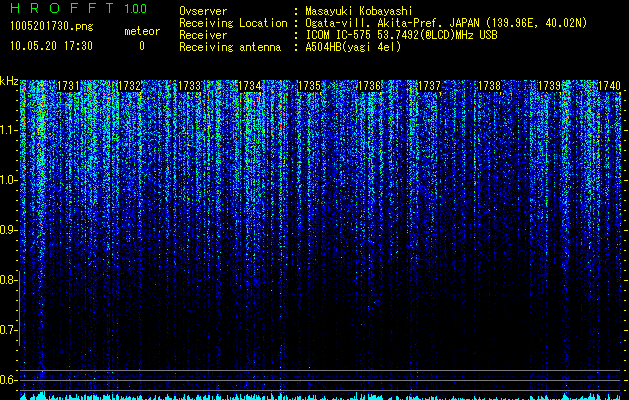Click the 1736 time marker
629x400 pixels.
369,86
